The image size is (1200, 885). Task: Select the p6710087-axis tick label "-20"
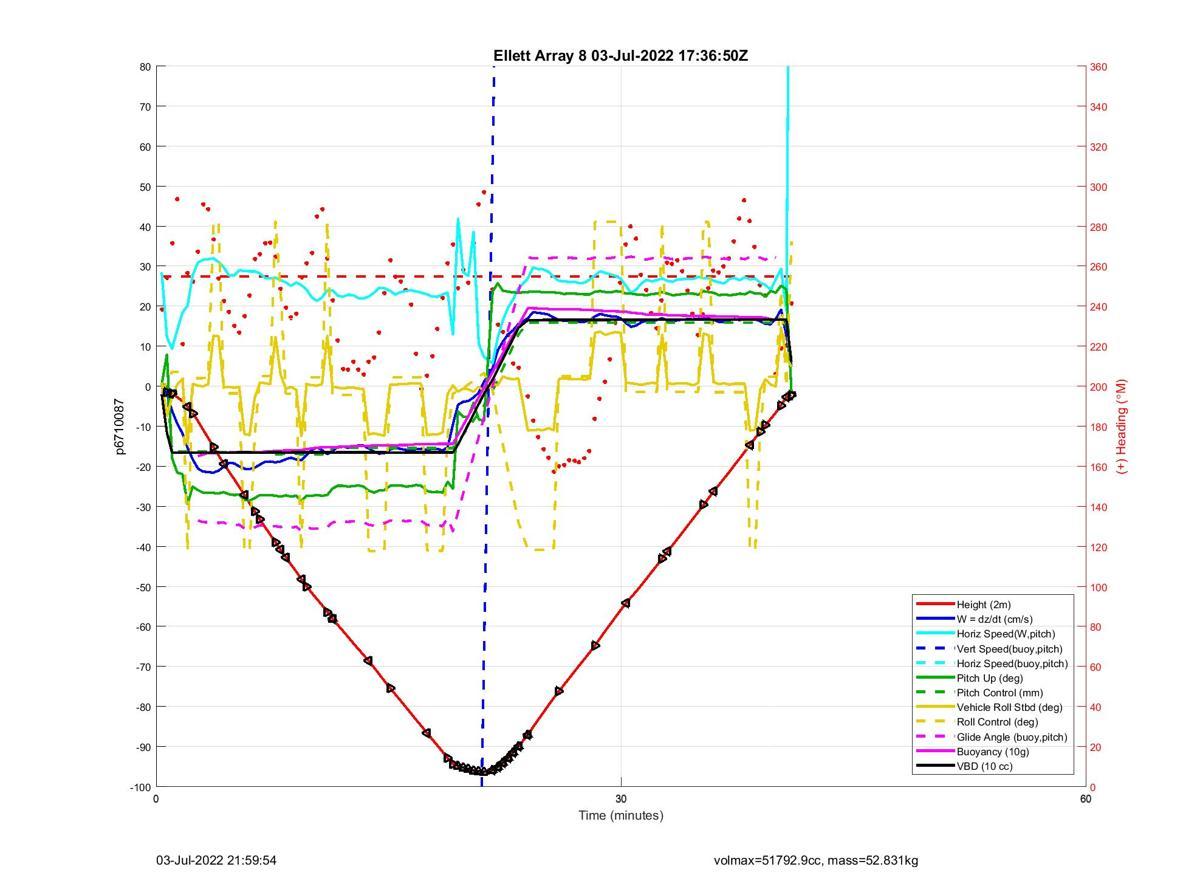143,467
